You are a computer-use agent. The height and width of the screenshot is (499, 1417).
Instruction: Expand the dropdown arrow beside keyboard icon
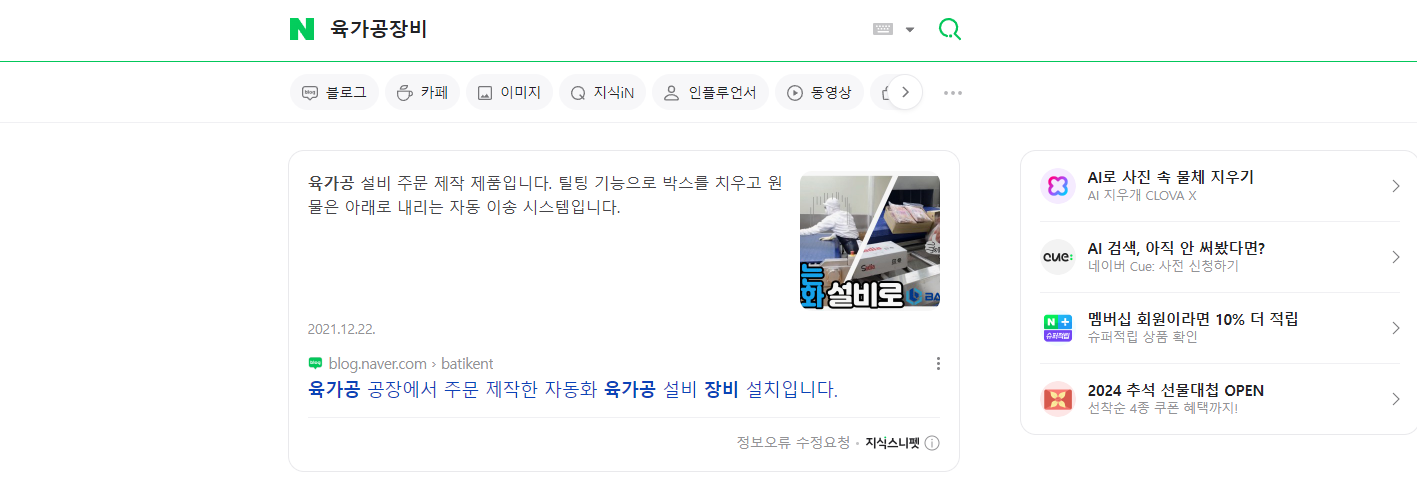(x=910, y=30)
